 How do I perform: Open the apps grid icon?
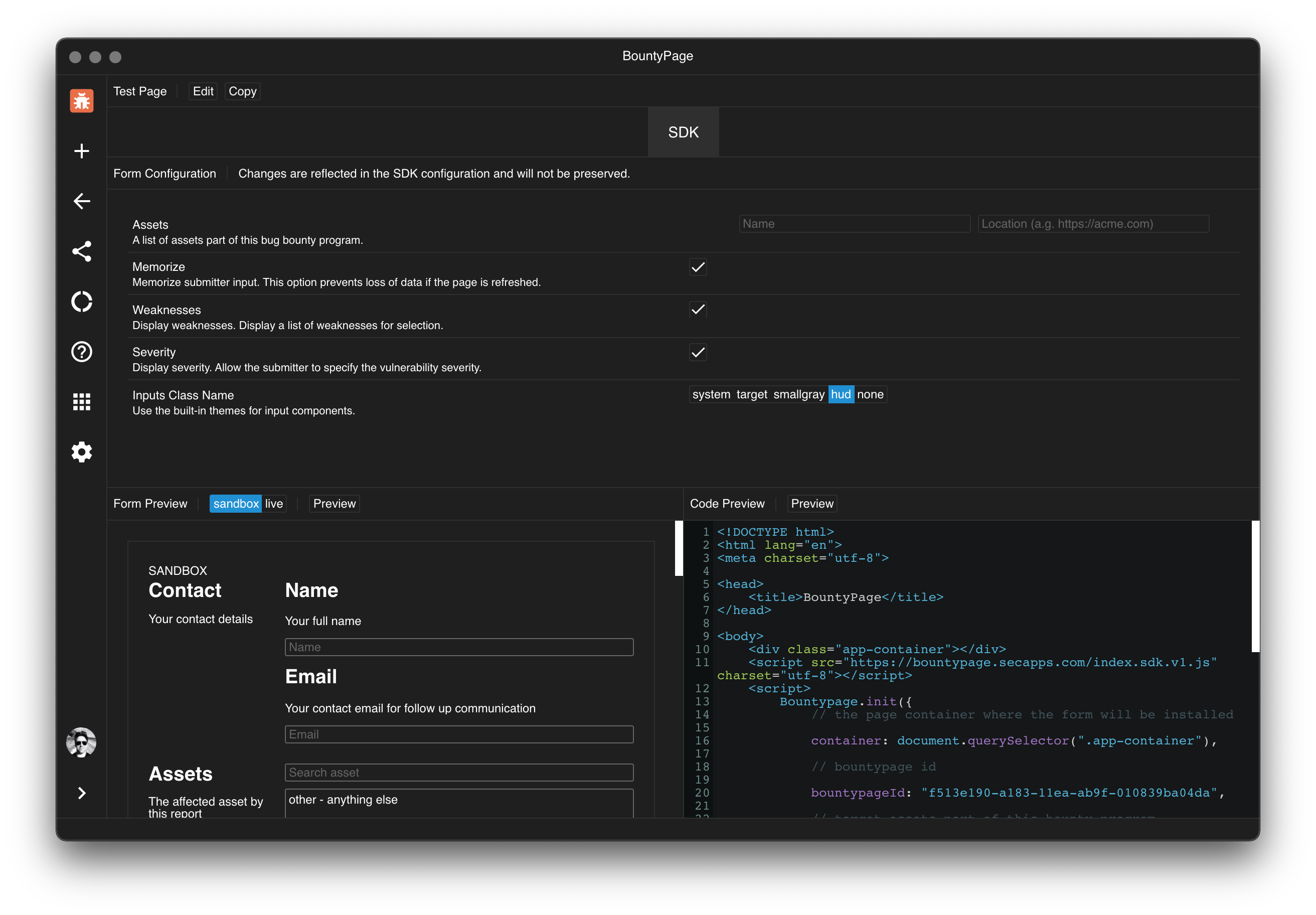pyautogui.click(x=81, y=402)
